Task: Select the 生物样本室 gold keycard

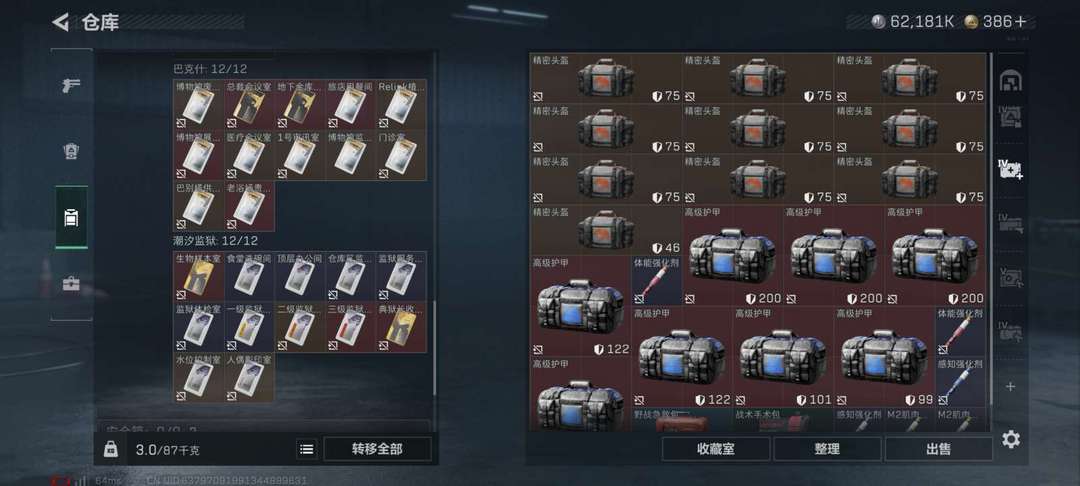Action: click(198, 277)
